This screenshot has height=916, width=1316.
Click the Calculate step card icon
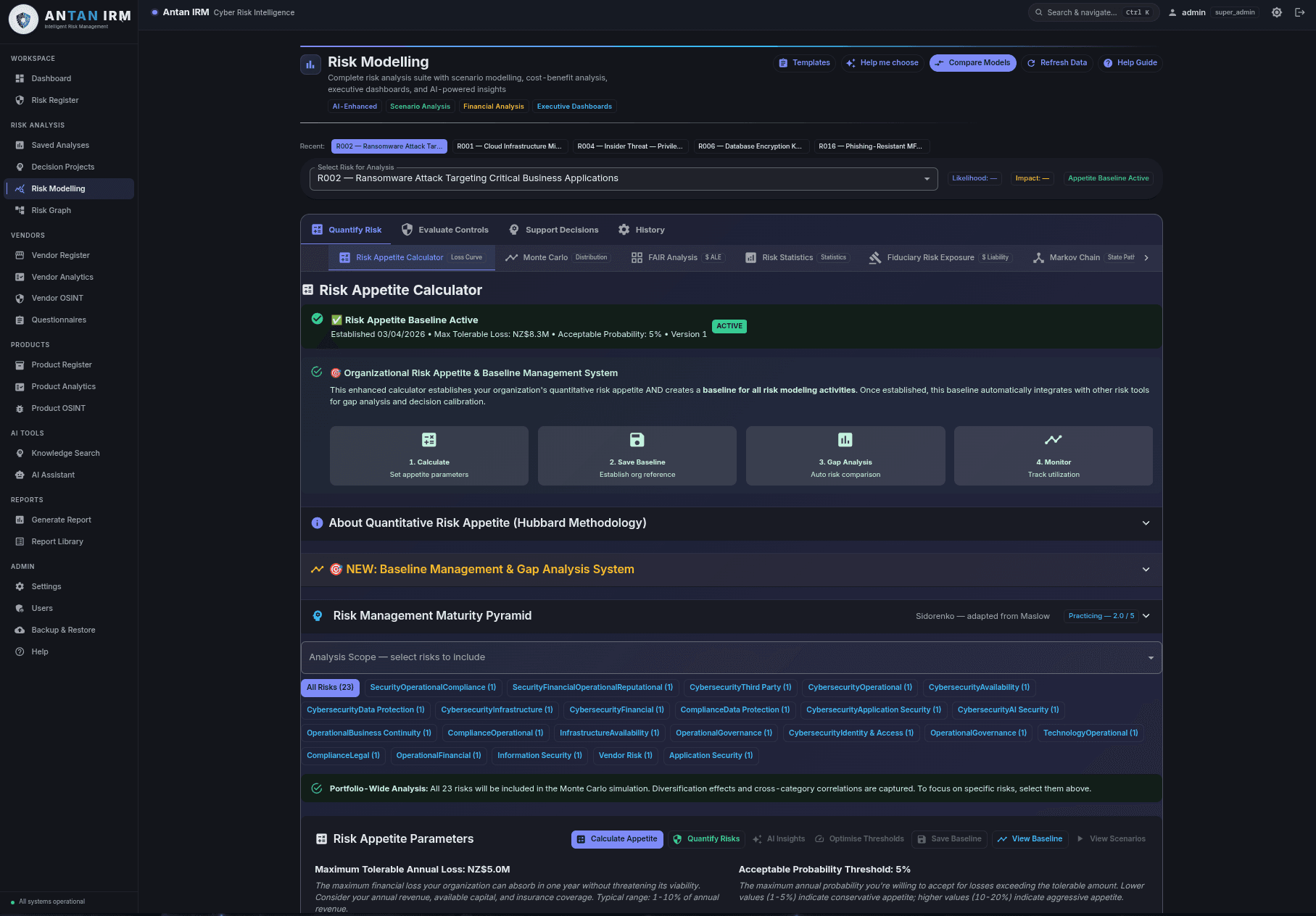429,440
